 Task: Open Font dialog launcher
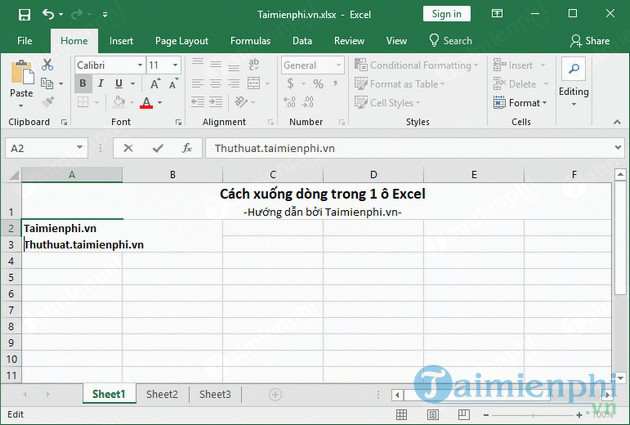pyautogui.click(x=179, y=122)
